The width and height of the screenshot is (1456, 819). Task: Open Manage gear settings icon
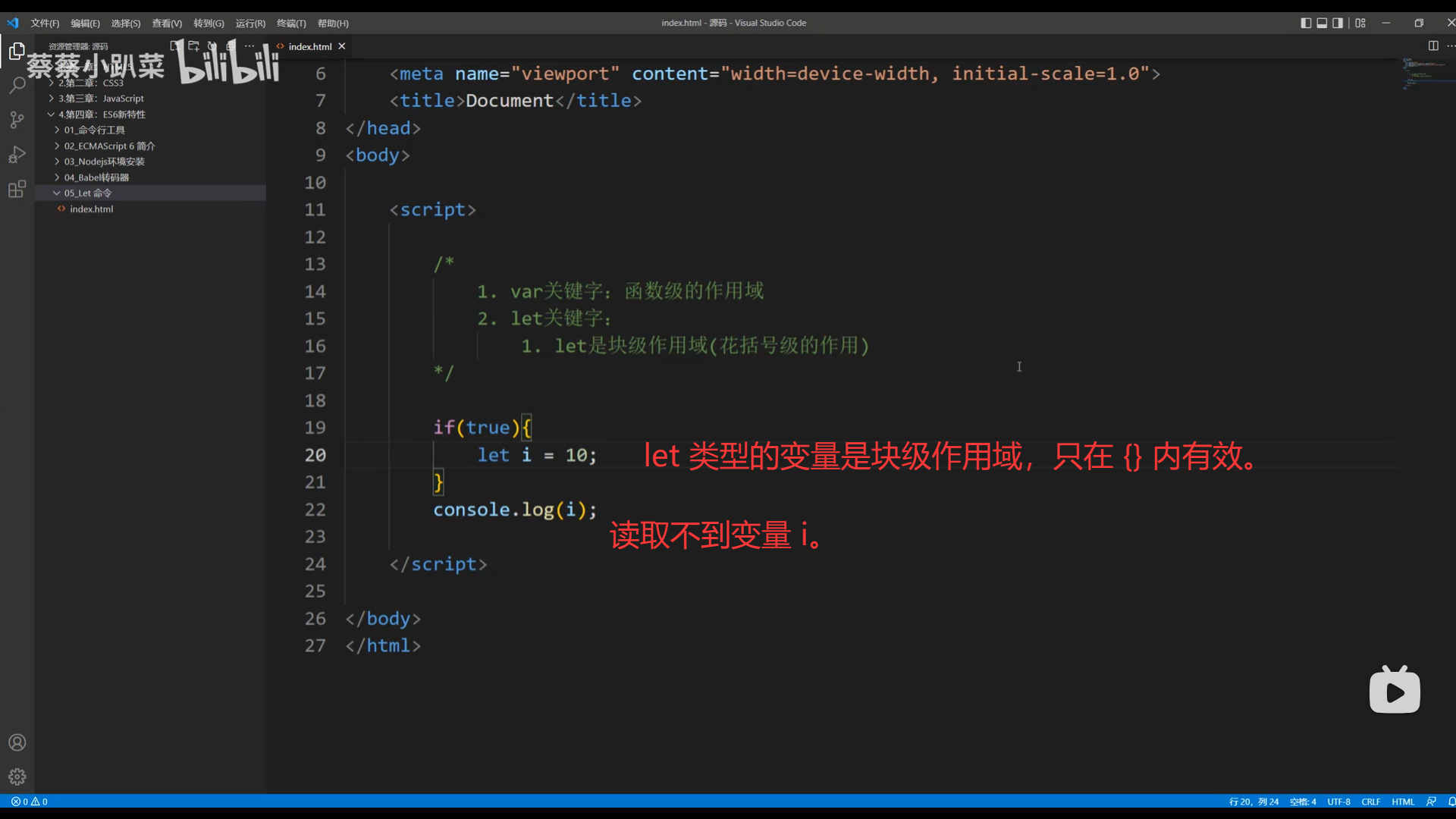tap(17, 777)
